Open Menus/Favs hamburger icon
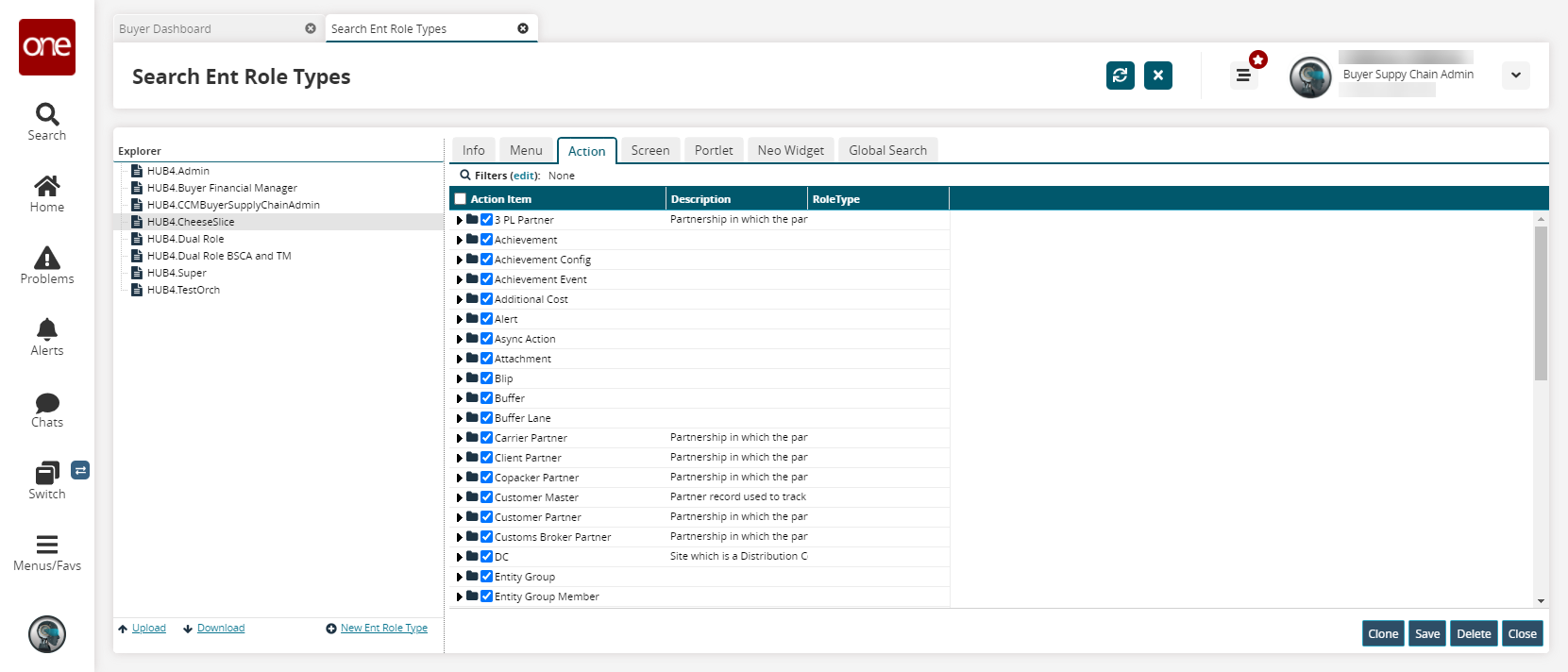Image resolution: width=1568 pixels, height=672 pixels. coord(46,545)
